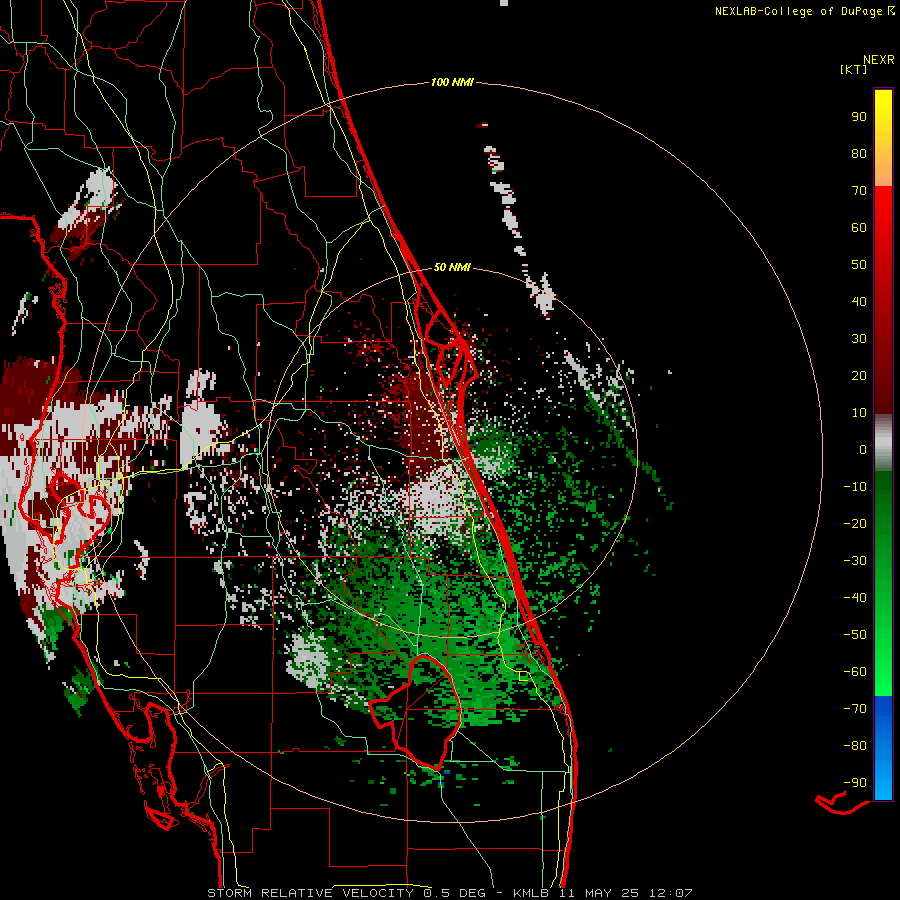This screenshot has width=900, height=900.
Task: Click the 90 value on the velocity scale
Action: [x=859, y=117]
